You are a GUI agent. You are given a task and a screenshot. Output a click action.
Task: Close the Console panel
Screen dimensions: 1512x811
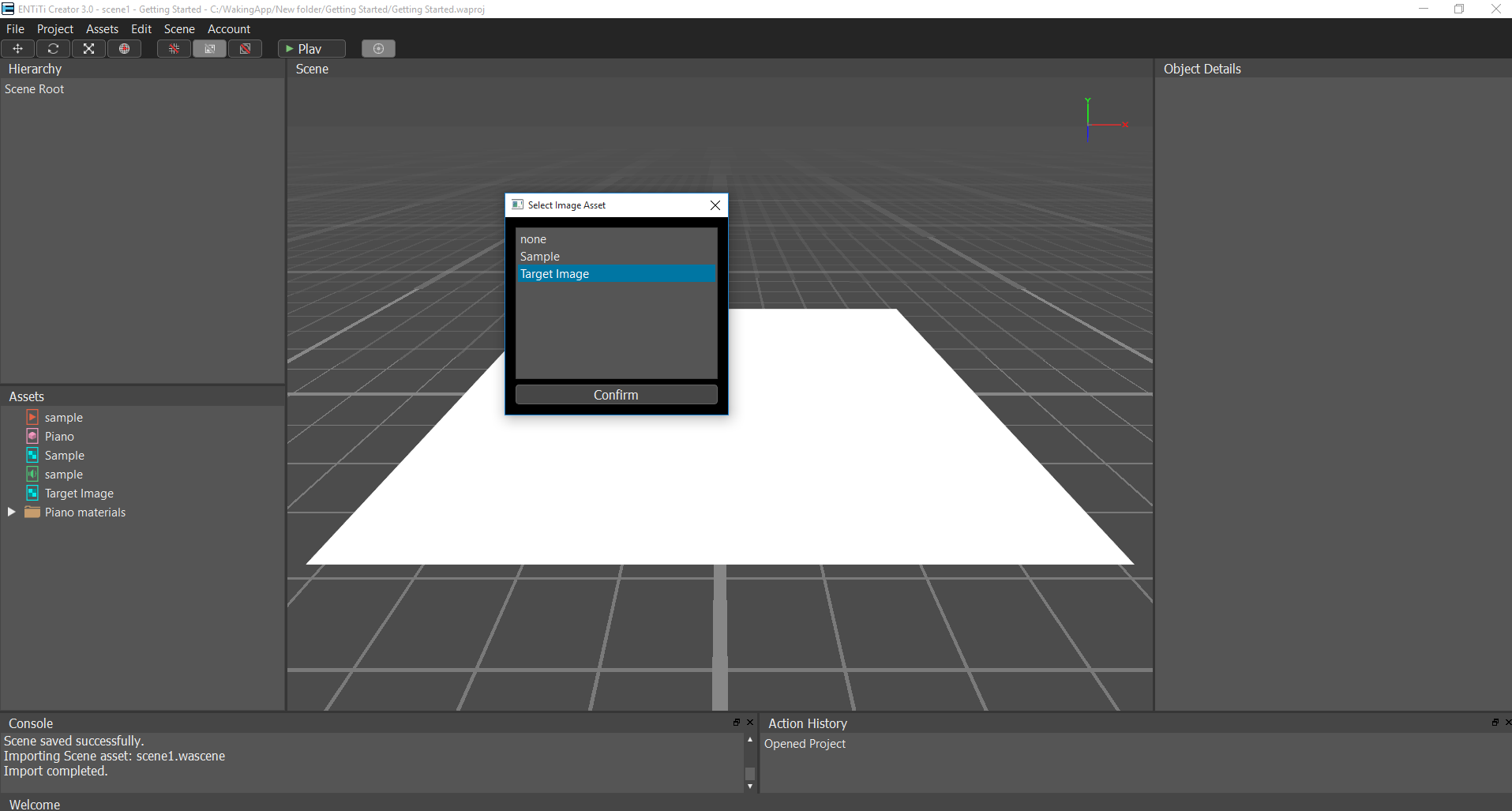(x=750, y=722)
